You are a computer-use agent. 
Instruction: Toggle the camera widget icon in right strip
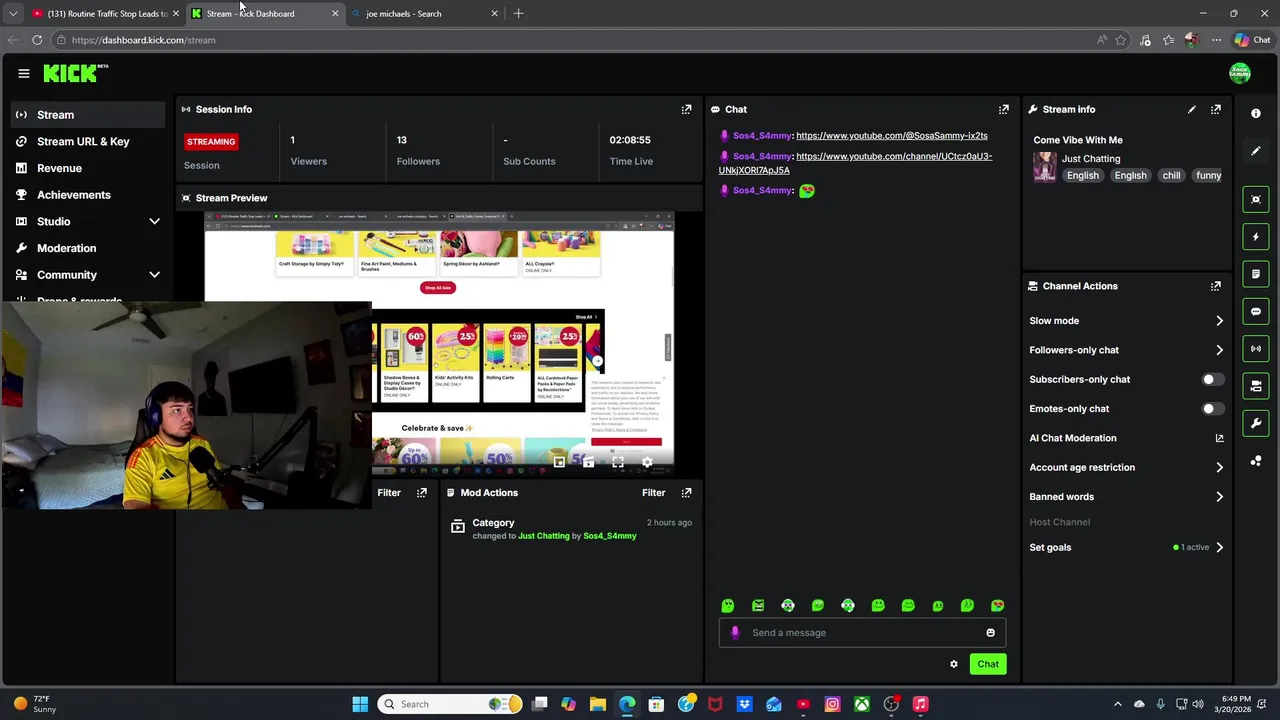pyautogui.click(x=1256, y=386)
